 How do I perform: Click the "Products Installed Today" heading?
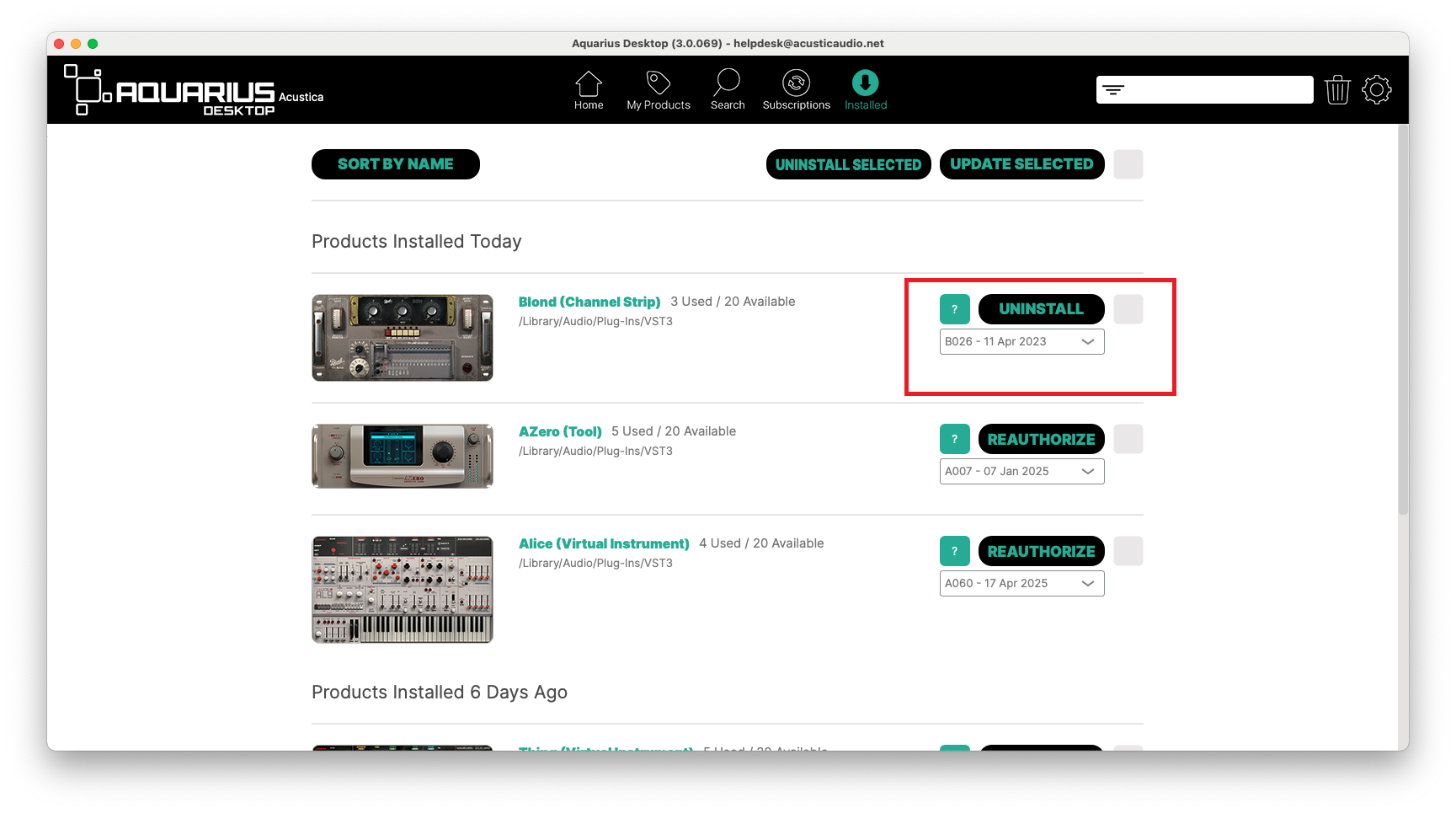pyautogui.click(x=417, y=242)
